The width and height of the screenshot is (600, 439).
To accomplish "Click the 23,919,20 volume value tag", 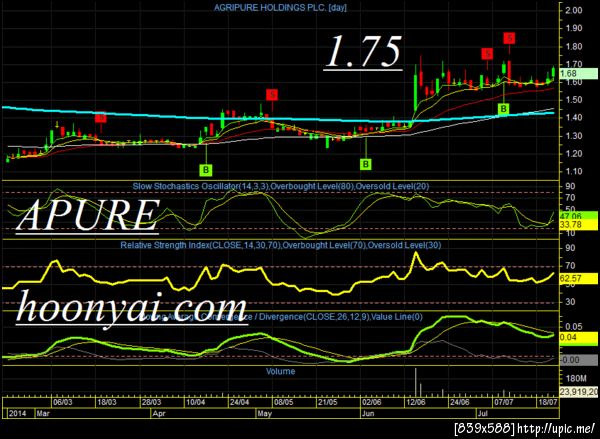I will 578,392.
